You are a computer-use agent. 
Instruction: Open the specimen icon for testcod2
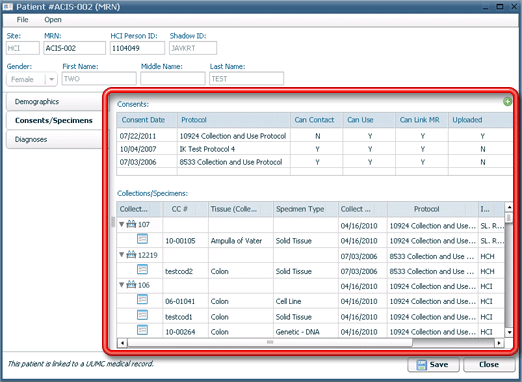142,269
